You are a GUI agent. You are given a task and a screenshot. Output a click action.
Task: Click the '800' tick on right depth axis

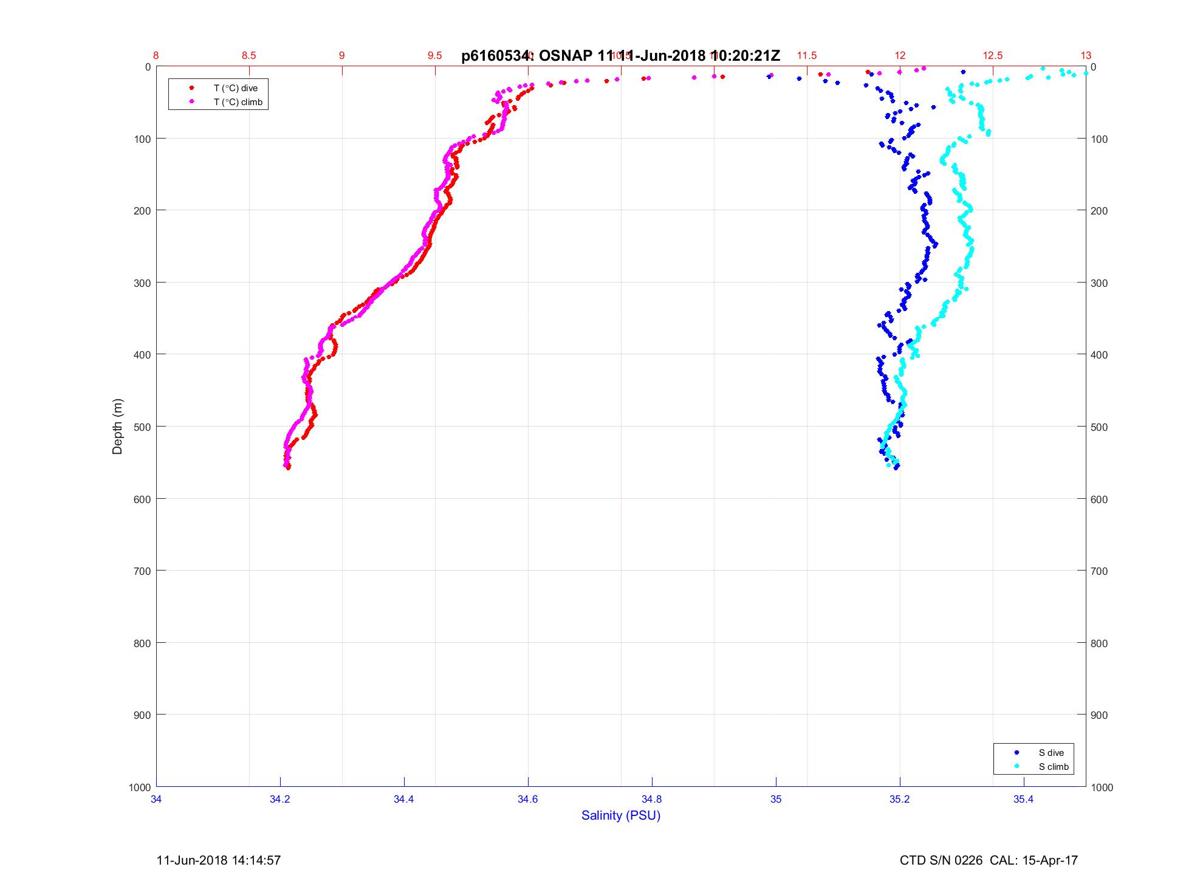click(x=1100, y=643)
